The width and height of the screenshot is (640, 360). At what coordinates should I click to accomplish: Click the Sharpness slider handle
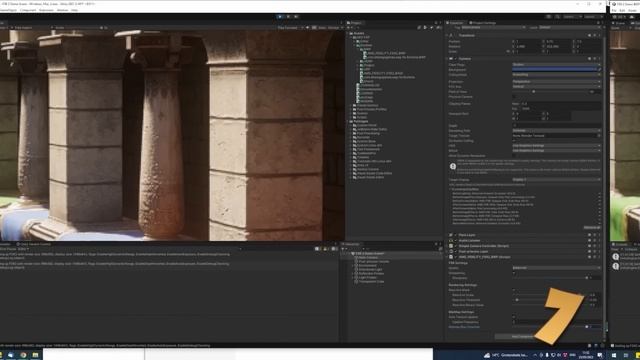tap(587, 278)
